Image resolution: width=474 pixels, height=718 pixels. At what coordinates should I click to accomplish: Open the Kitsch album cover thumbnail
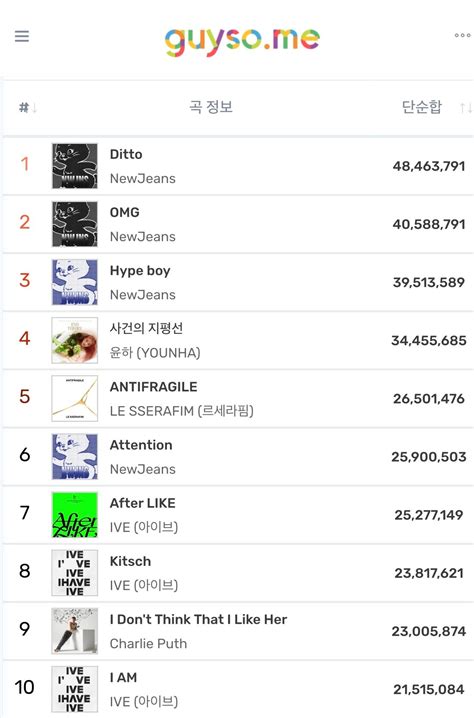point(75,573)
